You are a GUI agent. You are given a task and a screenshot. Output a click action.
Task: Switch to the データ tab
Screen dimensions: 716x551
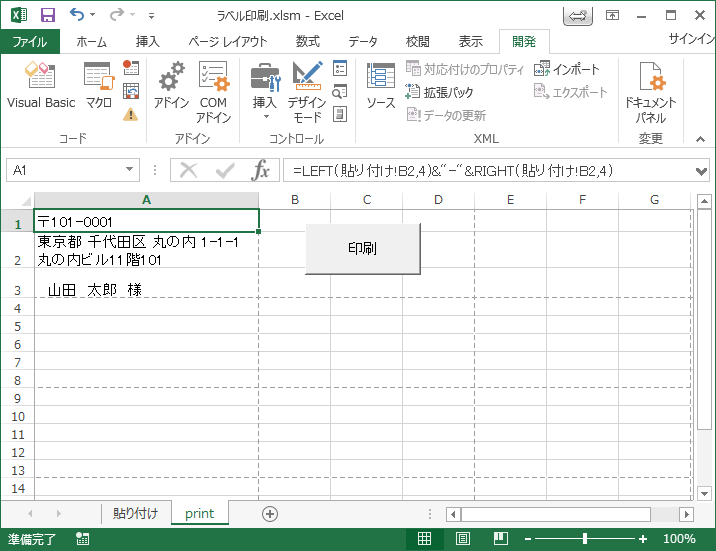coord(363,42)
